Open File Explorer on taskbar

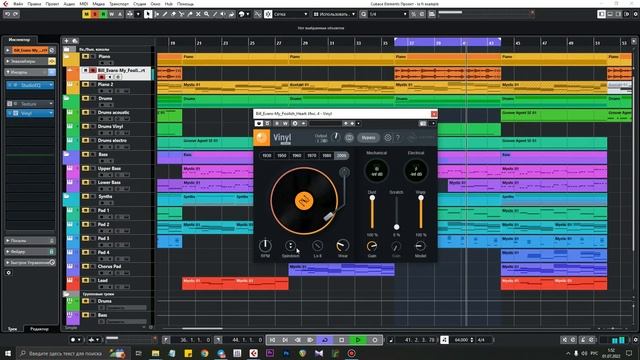pyautogui.click(x=156, y=353)
